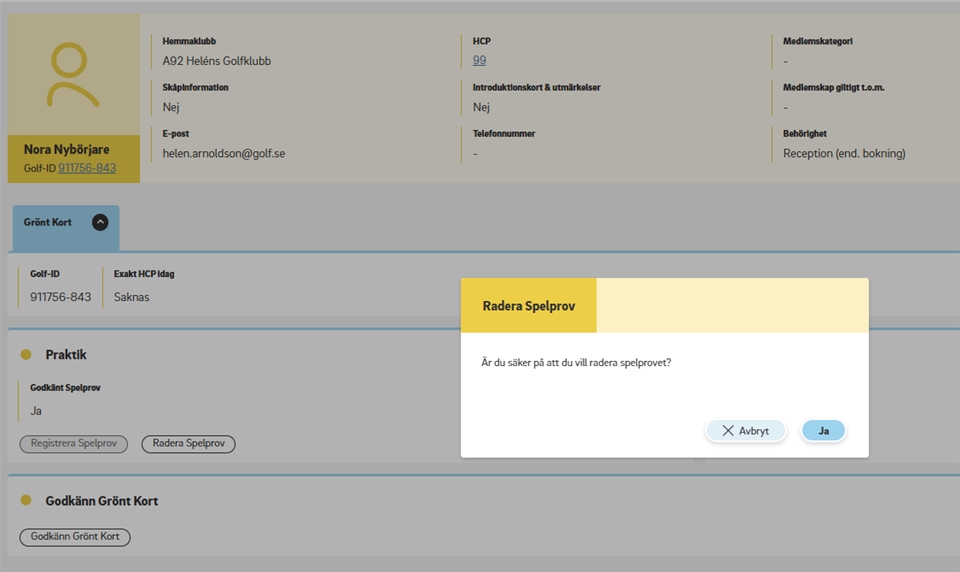This screenshot has width=960, height=572.
Task: Click the Radera Spelprov button
Action: 189,443
